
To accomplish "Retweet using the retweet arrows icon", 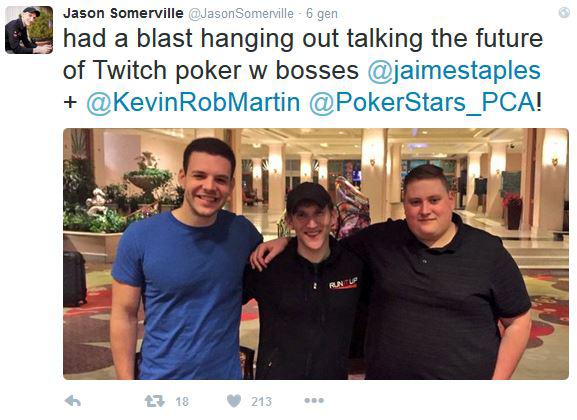I will tap(155, 401).
